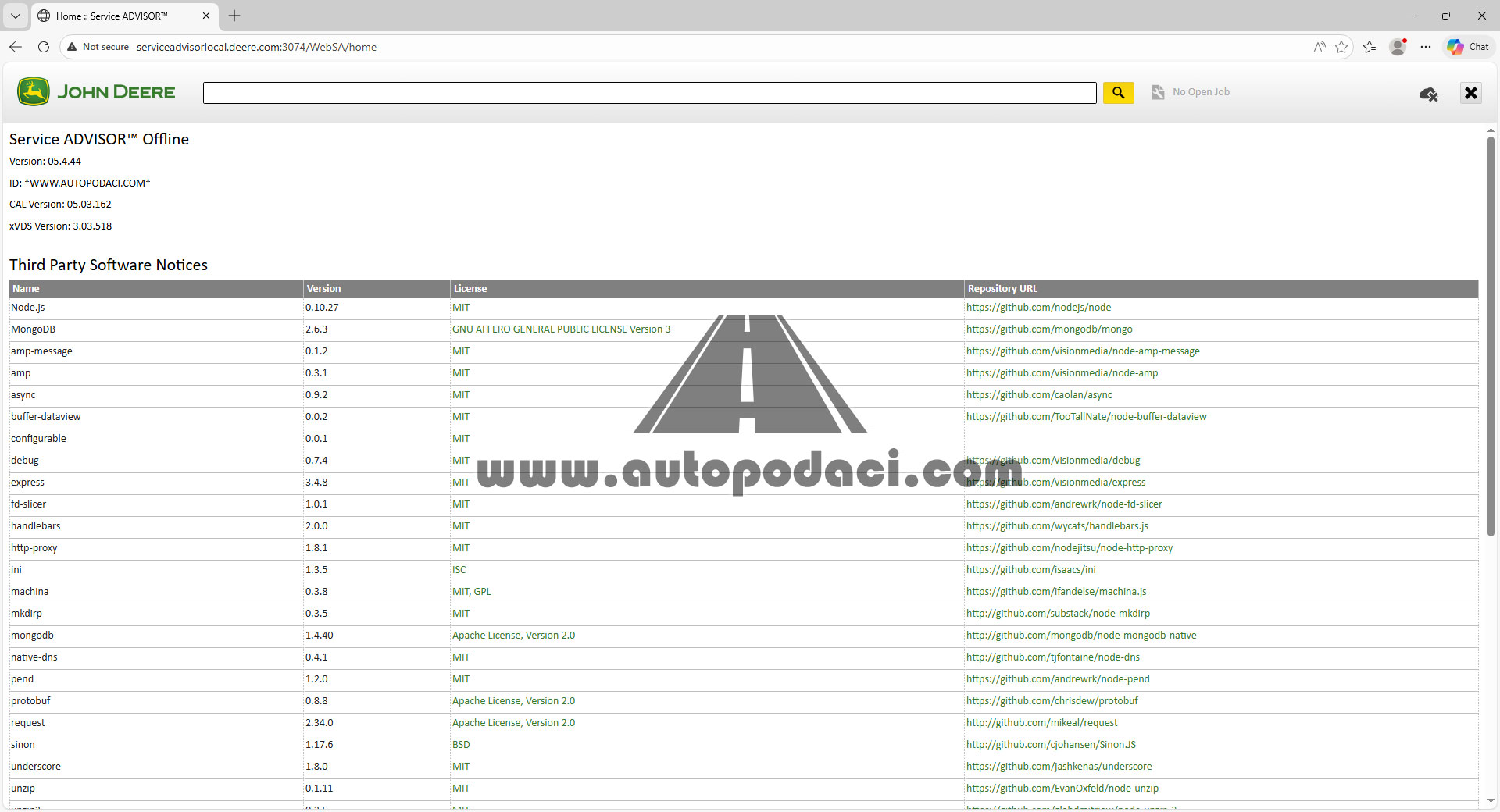The image size is (1500, 812).
Task: Click the Read Aloud icon in address bar
Action: 1319,47
